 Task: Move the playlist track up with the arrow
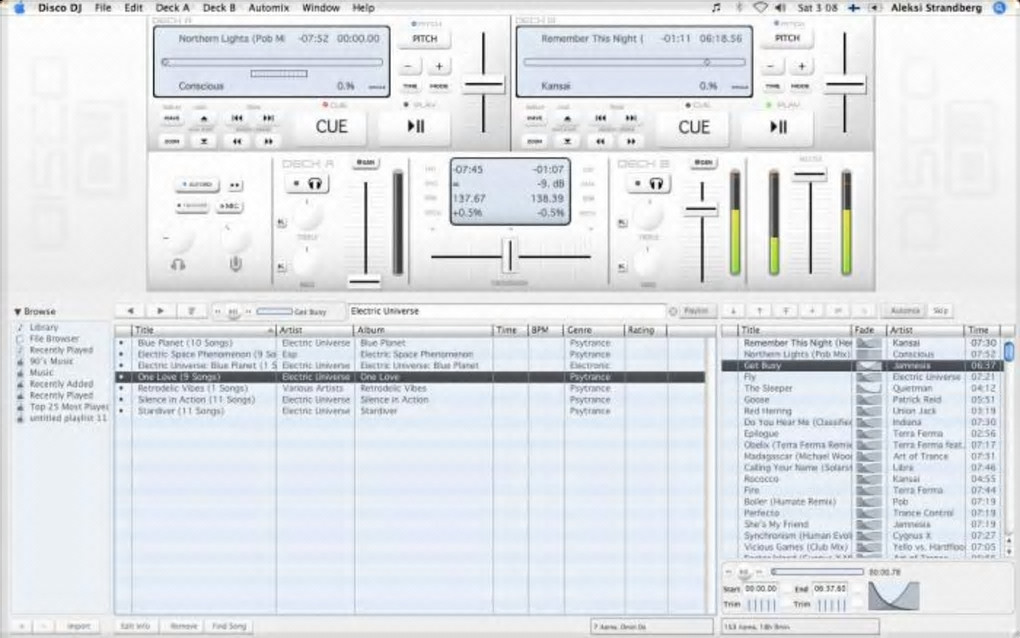tap(759, 312)
